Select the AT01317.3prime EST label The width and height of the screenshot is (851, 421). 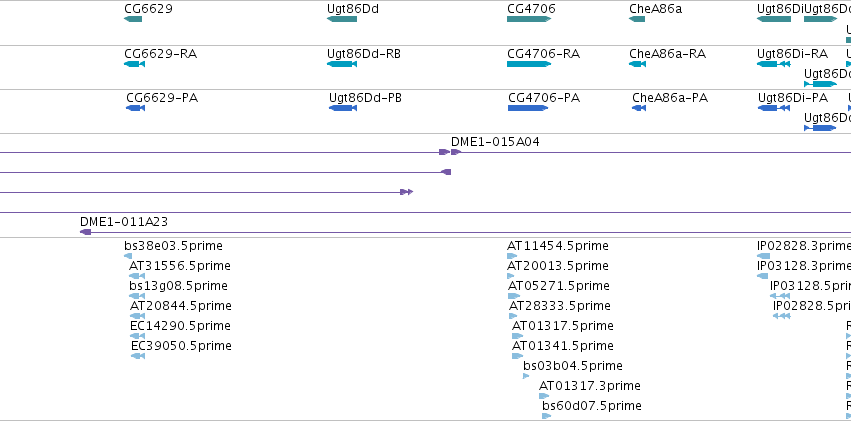pos(590,386)
